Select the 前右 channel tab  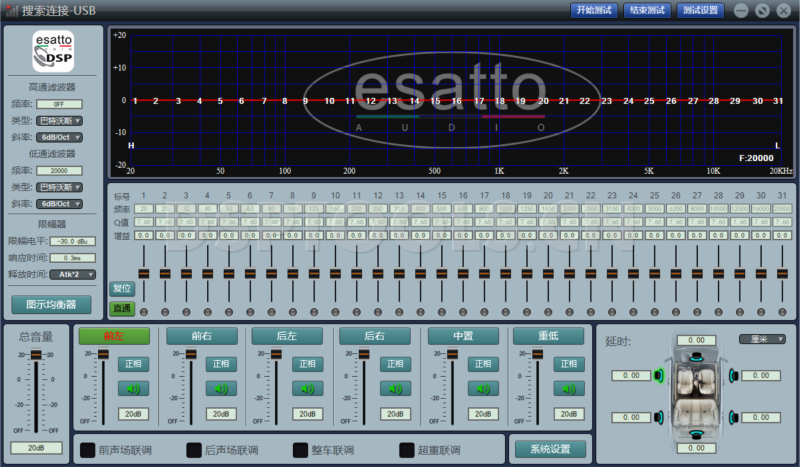click(x=202, y=336)
